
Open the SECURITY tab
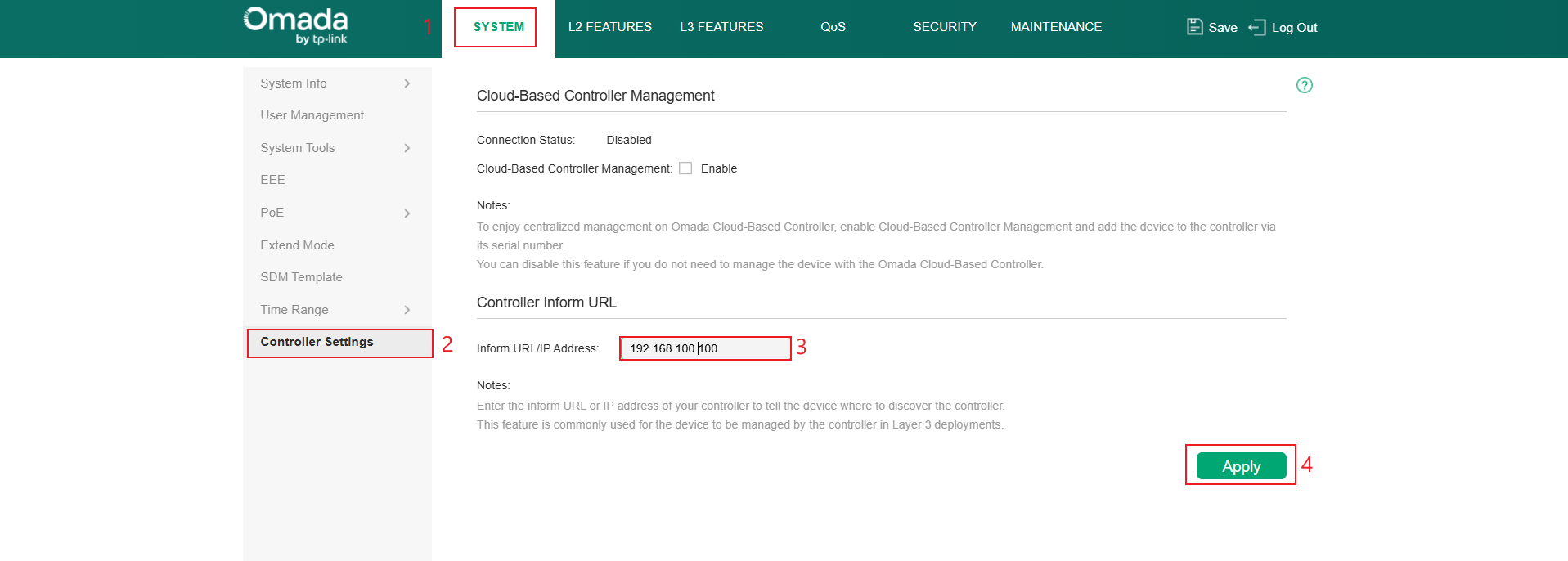[945, 27]
